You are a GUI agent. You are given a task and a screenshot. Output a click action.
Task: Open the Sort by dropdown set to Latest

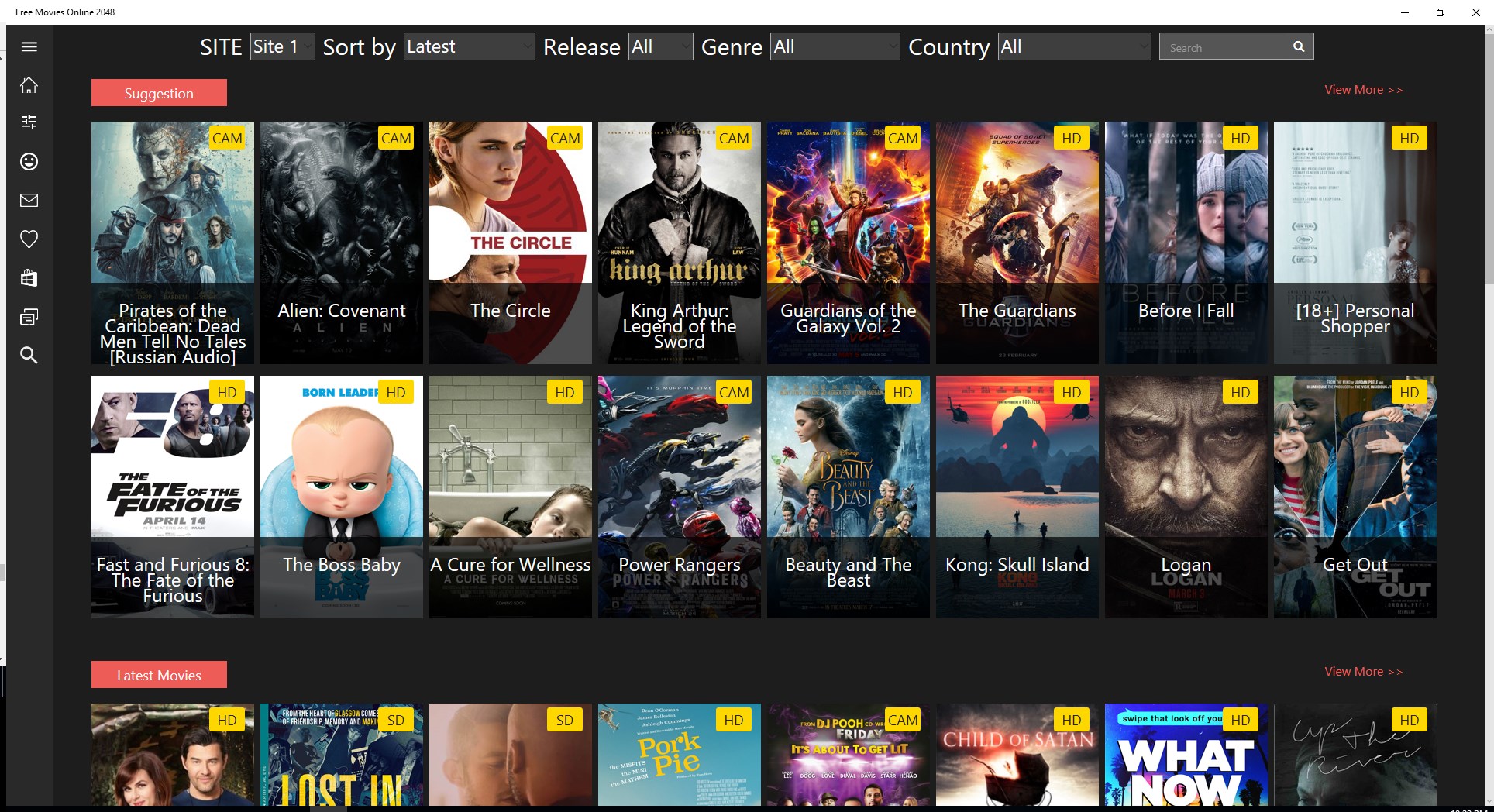[470, 46]
